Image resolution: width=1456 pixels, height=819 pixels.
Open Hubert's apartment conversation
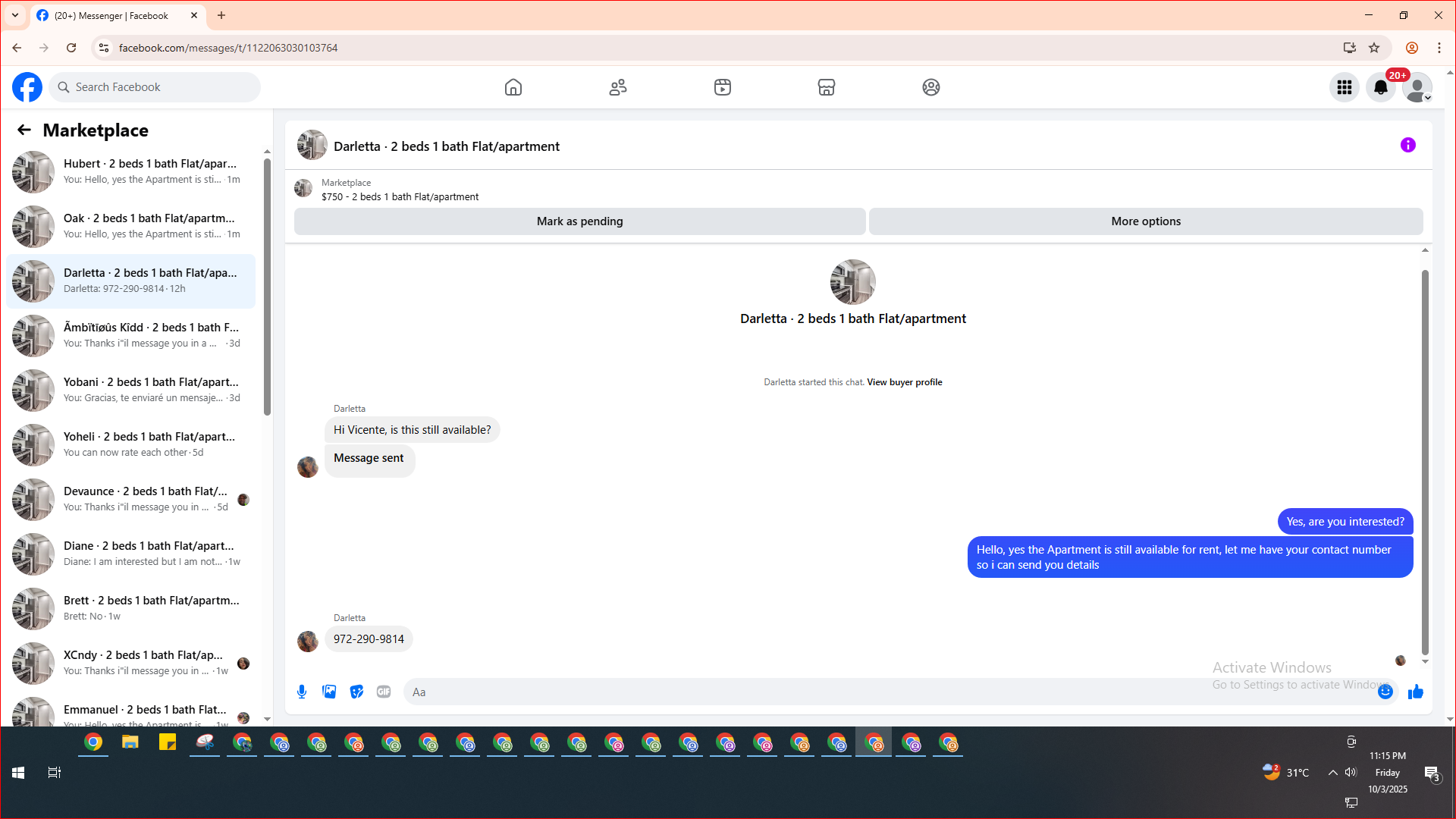pyautogui.click(x=130, y=172)
